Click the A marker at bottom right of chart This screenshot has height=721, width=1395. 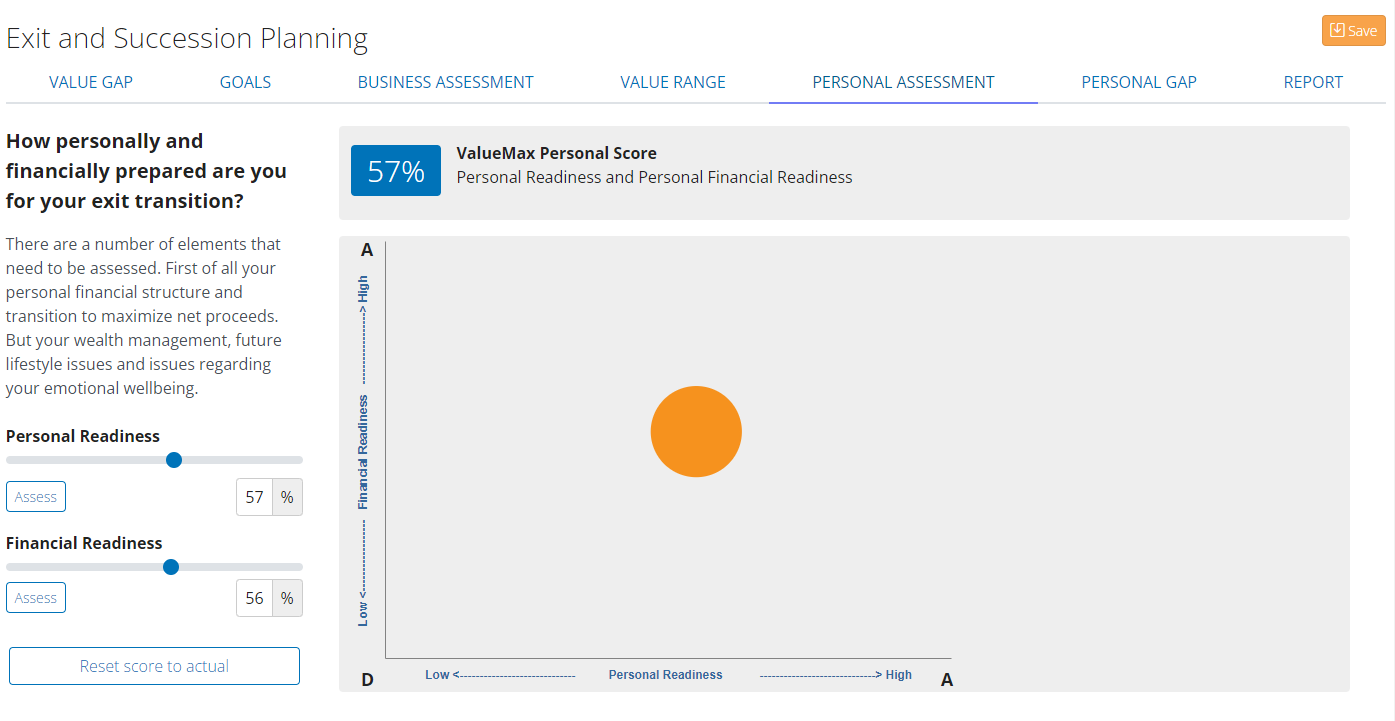(x=946, y=678)
